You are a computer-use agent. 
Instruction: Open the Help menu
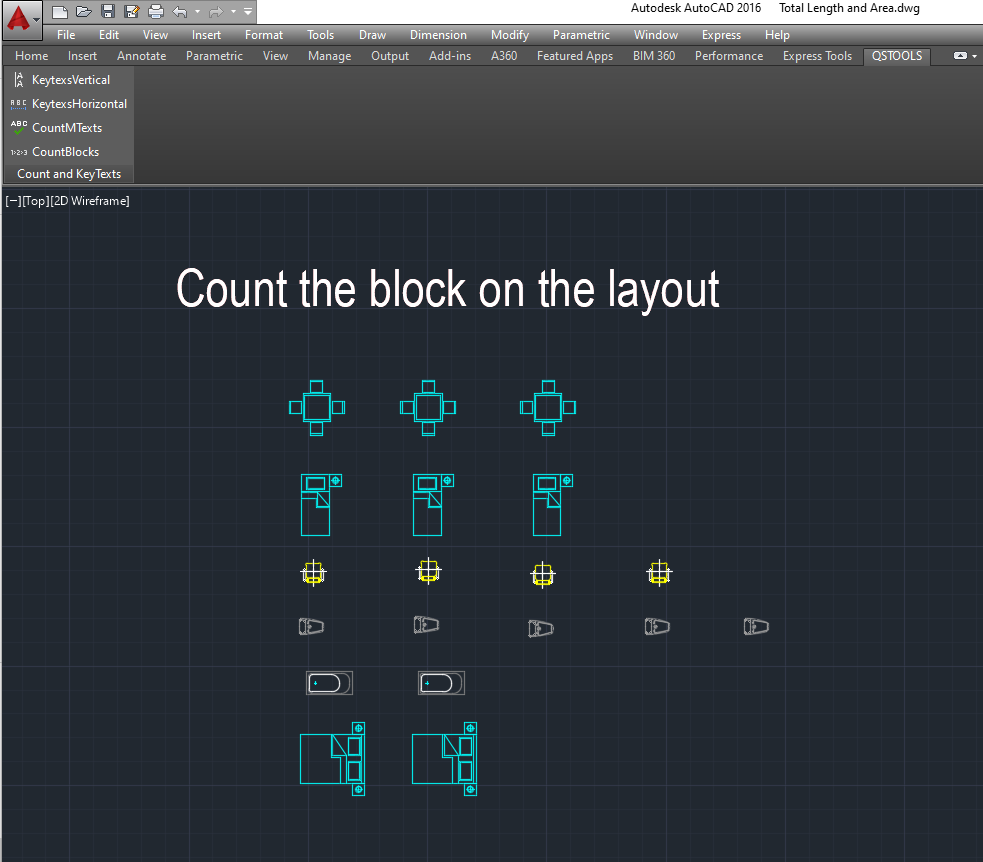(777, 35)
